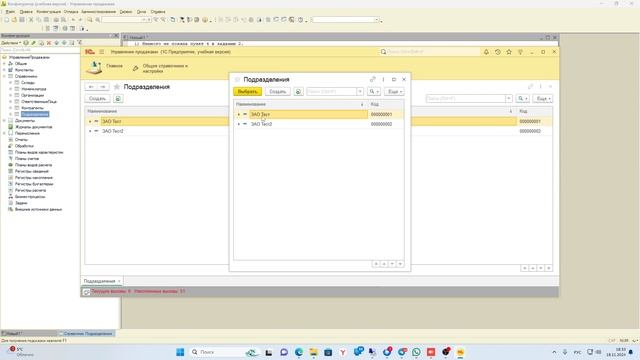Open WhatsApp from taskbar
The width and height of the screenshot is (640, 360).
[416, 352]
